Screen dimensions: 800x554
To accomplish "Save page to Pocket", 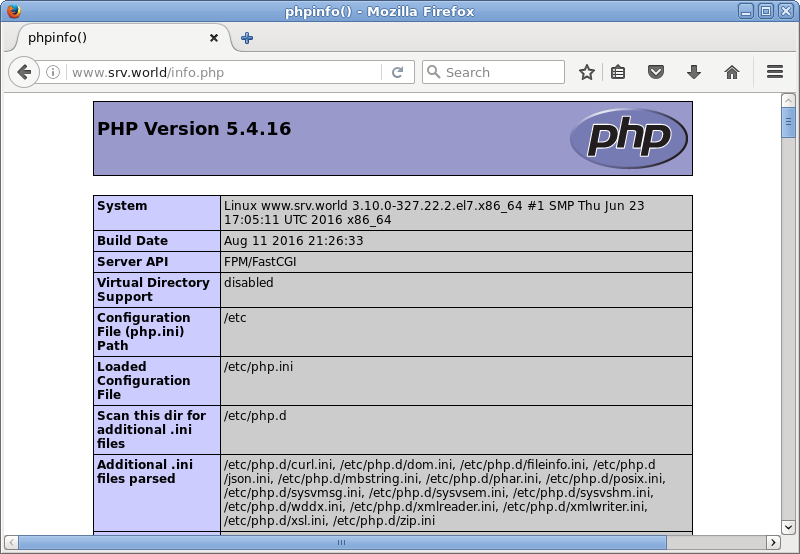I will (x=655, y=72).
